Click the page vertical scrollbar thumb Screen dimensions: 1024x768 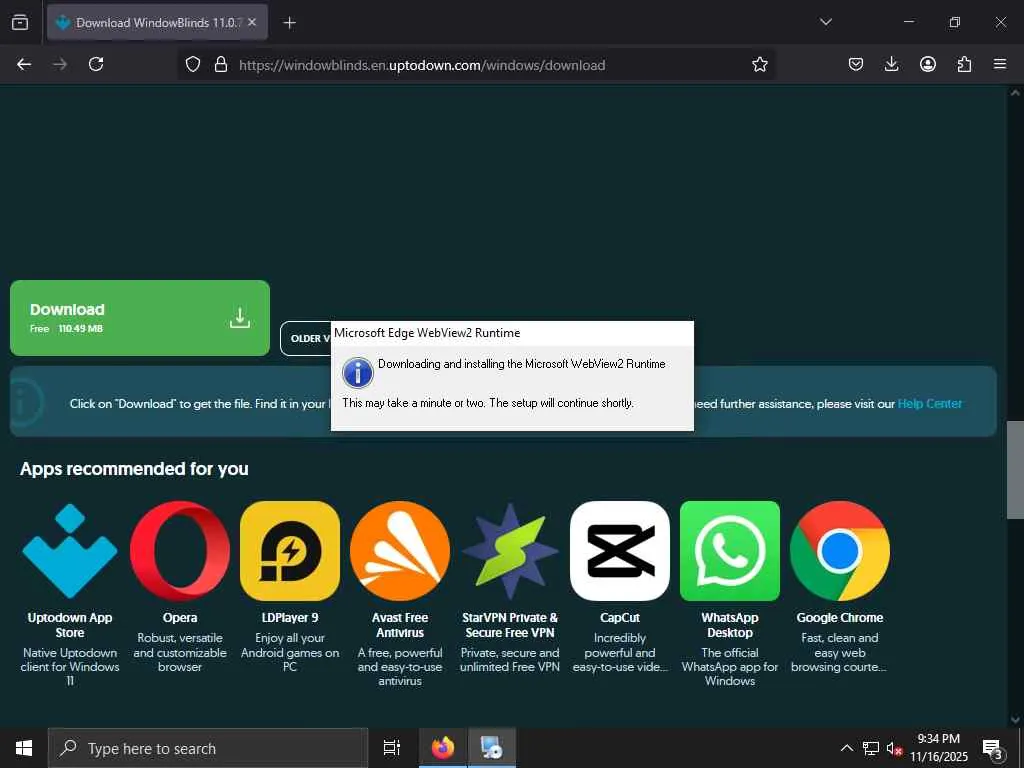tap(1015, 470)
